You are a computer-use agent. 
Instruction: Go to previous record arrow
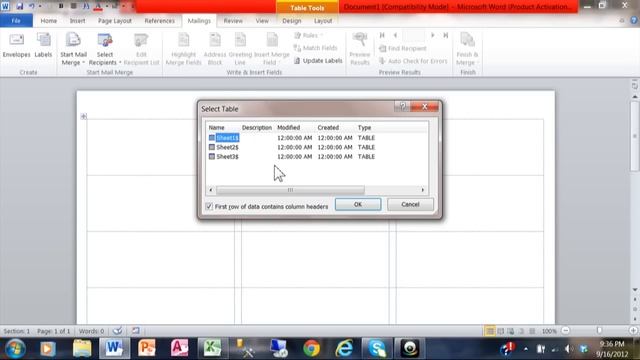click(x=395, y=36)
